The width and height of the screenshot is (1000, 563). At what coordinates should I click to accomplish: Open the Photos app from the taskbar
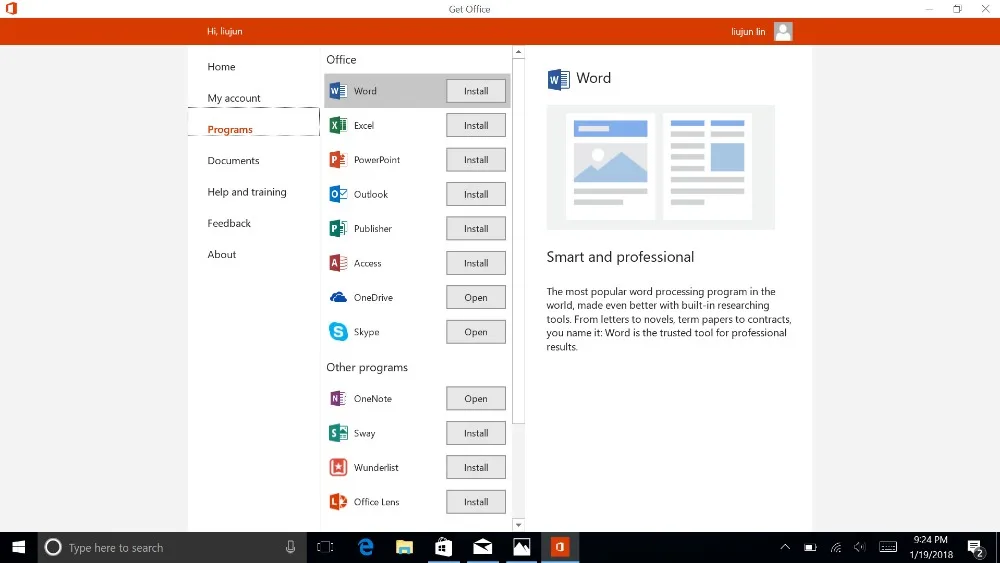coord(521,547)
